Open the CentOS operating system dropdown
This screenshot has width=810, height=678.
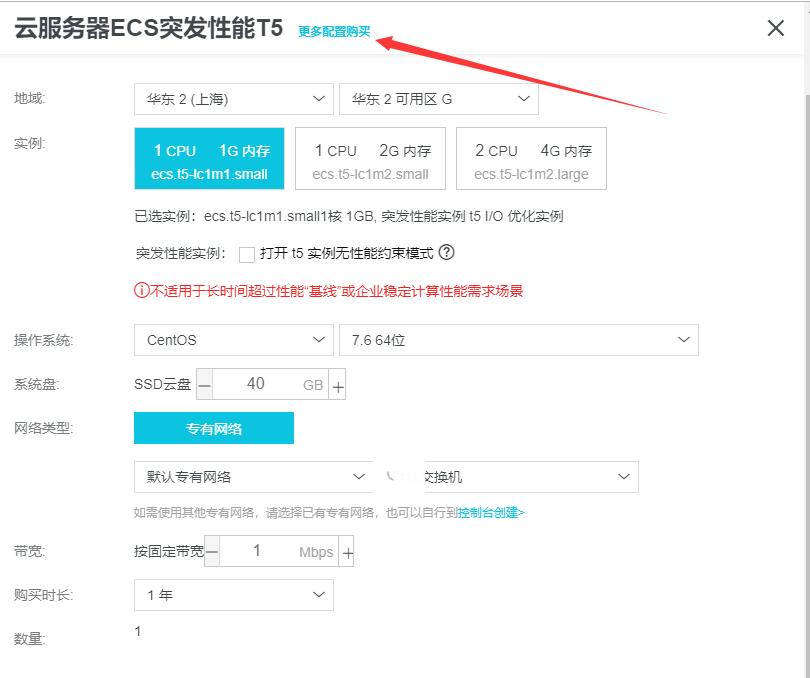233,340
